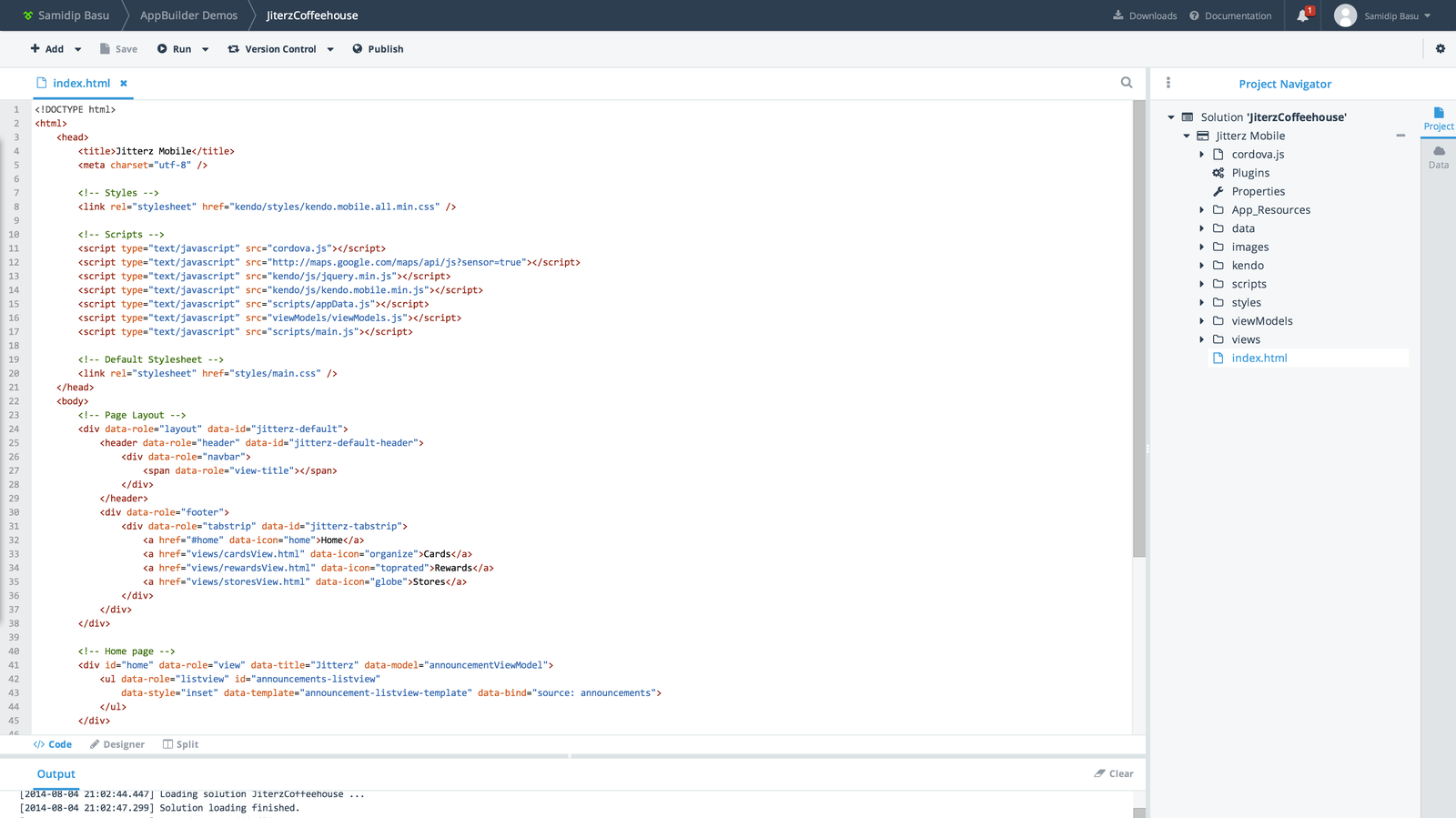Image resolution: width=1456 pixels, height=818 pixels.
Task: Open the Add menu
Action: tap(46, 49)
